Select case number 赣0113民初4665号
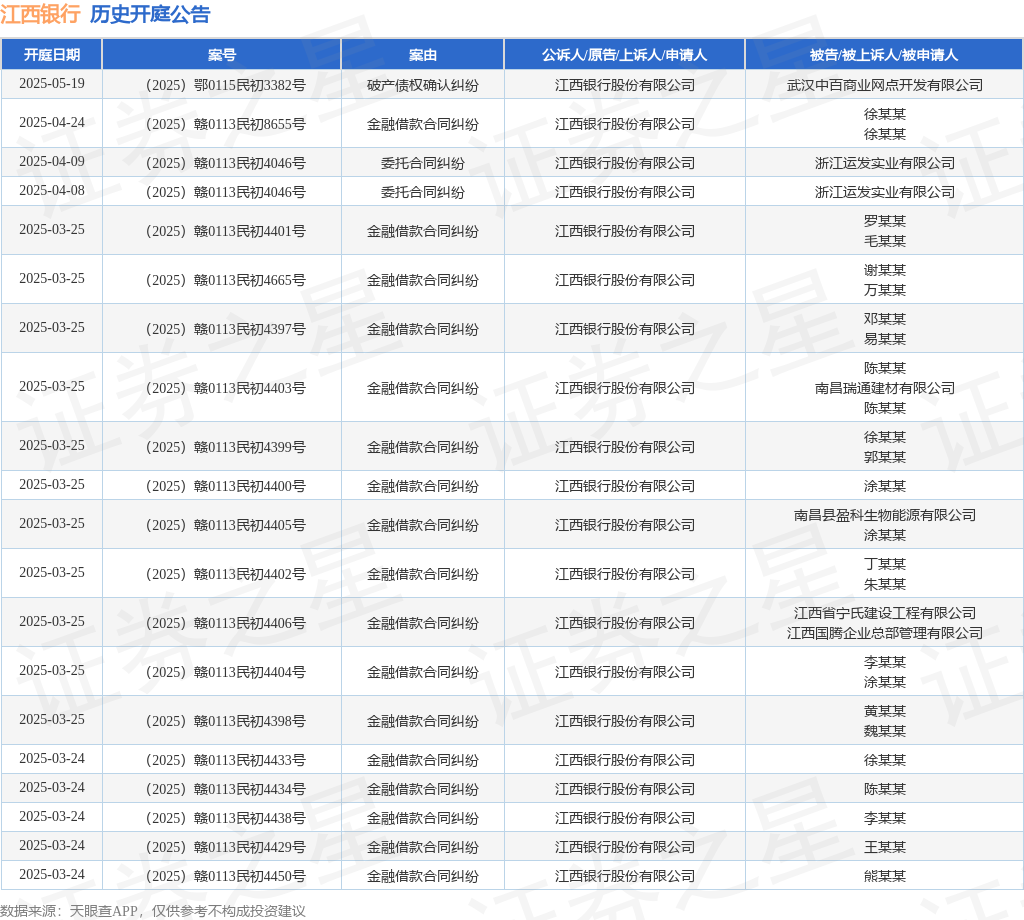Screen dimensions: 1024x920 pyautogui.click(x=225, y=280)
